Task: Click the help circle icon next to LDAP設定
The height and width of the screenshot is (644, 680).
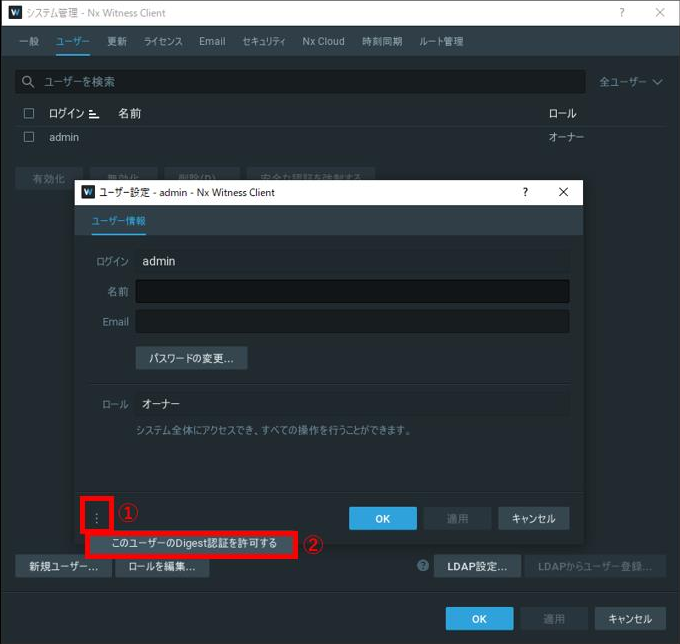Action: click(x=423, y=566)
